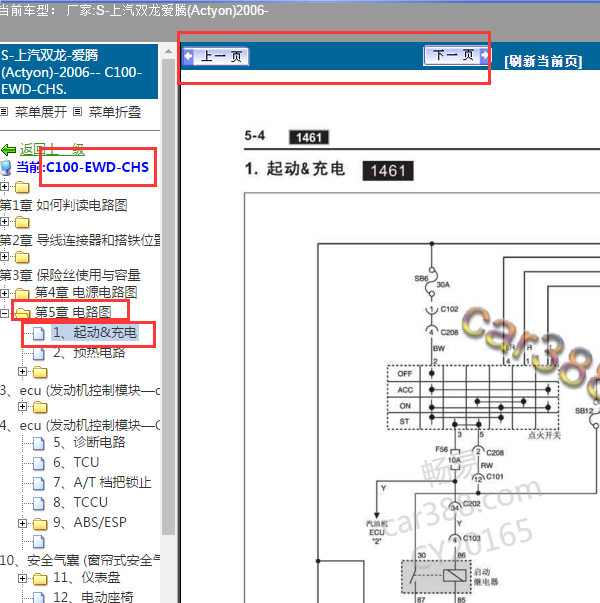The width and height of the screenshot is (600, 603).
Task: Click folder icon of 第4章 电源电路图
Action: [x=22, y=294]
